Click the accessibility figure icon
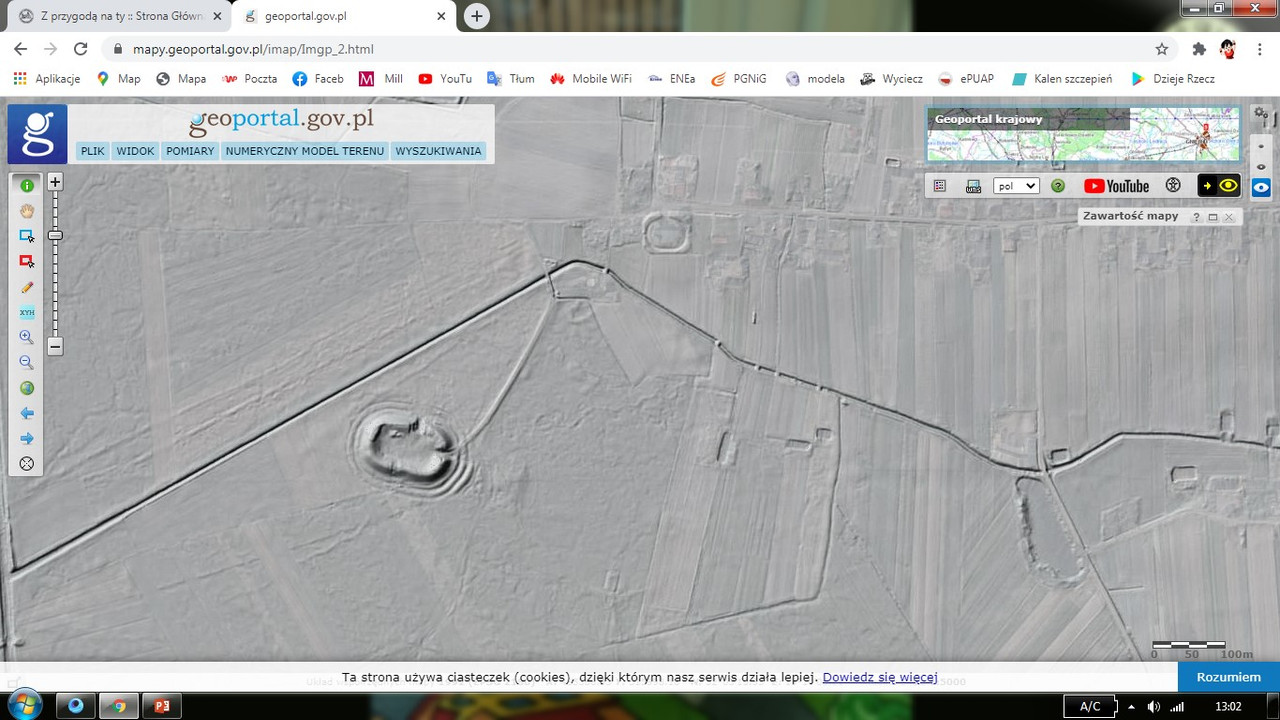The height and width of the screenshot is (720, 1280). 1174,186
